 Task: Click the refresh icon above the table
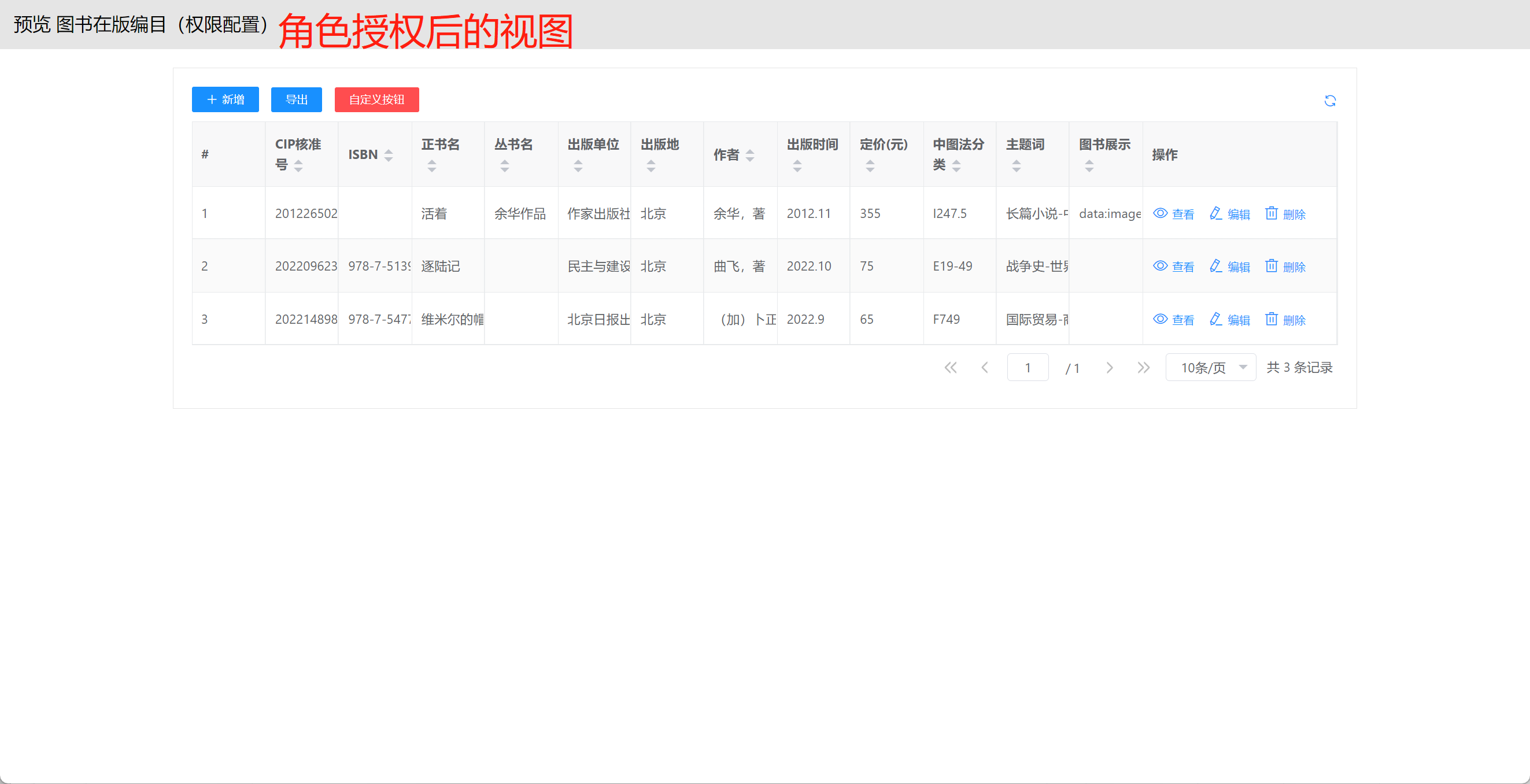click(x=1330, y=101)
